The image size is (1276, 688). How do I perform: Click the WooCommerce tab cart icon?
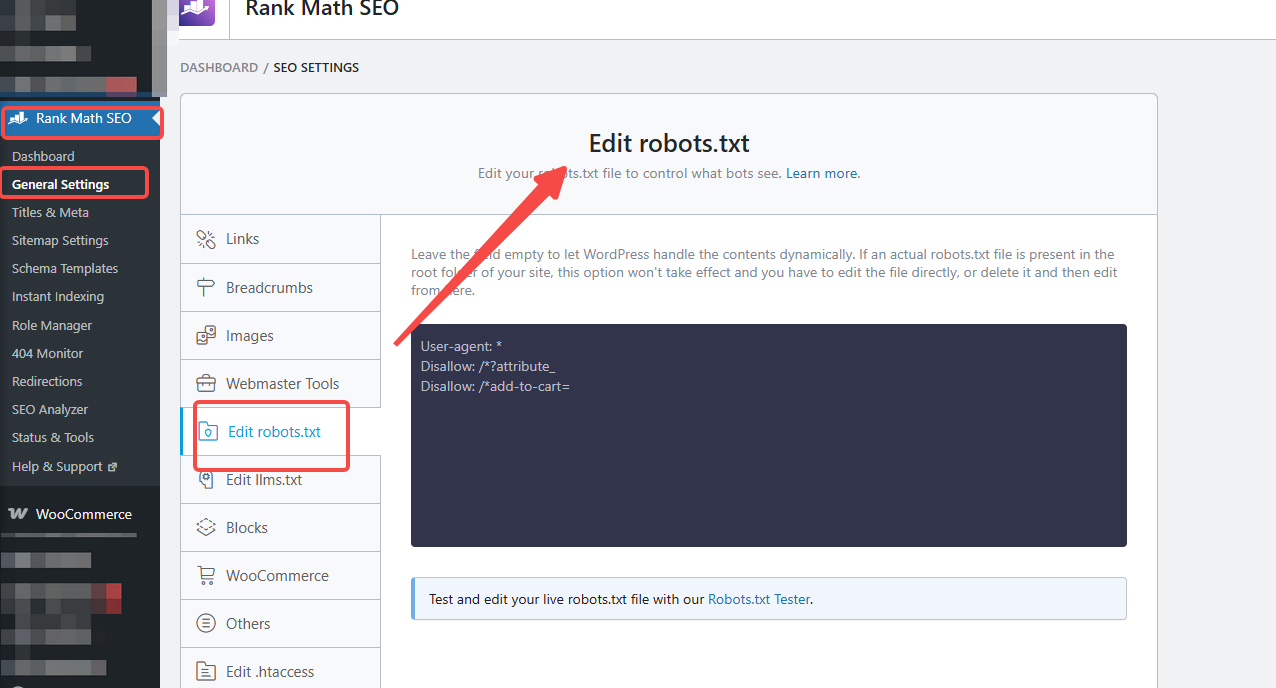[206, 575]
